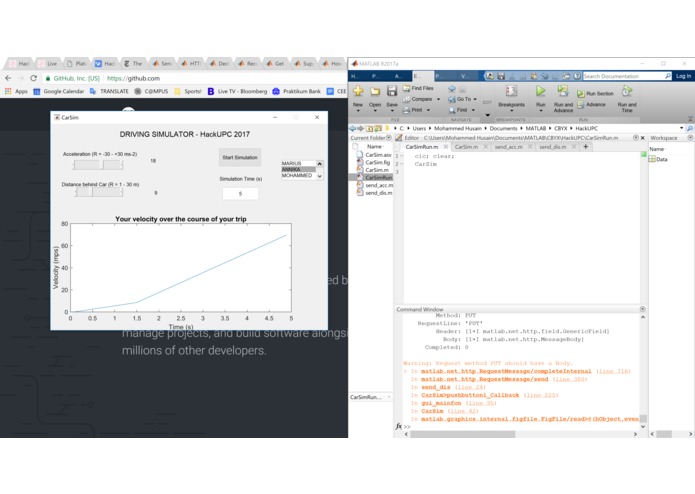Click the quick access save icon beside toolstrip tabs

point(501,76)
